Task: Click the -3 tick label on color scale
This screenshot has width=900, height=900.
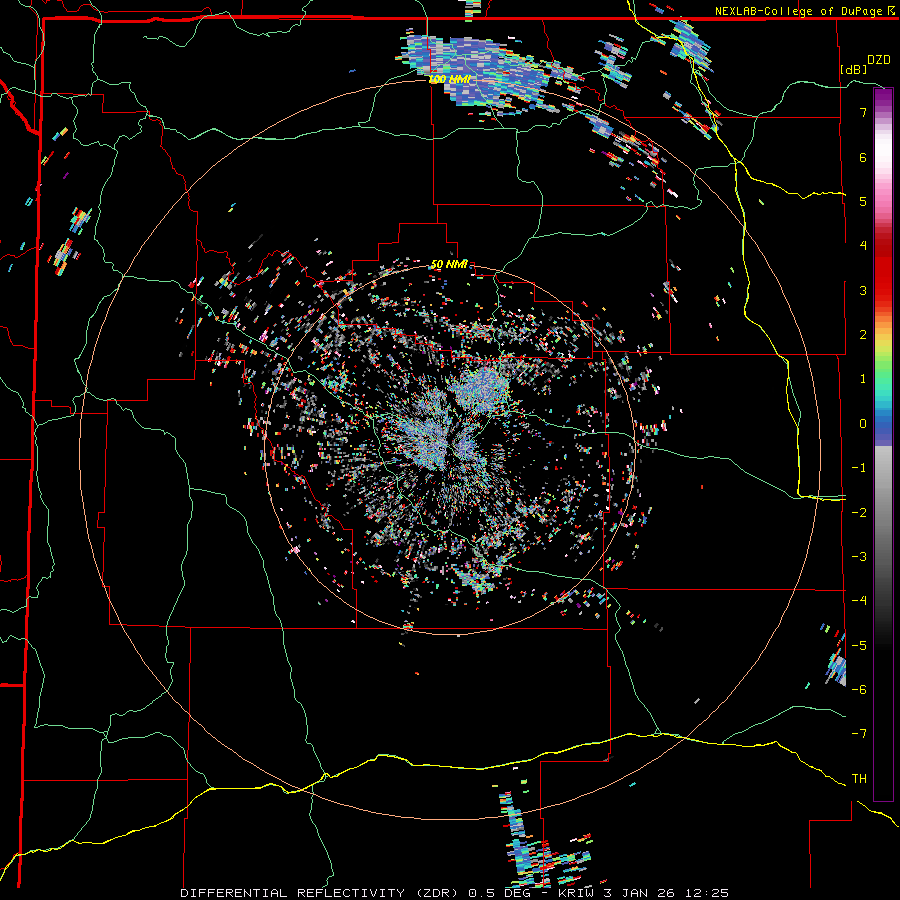Action: point(859,557)
